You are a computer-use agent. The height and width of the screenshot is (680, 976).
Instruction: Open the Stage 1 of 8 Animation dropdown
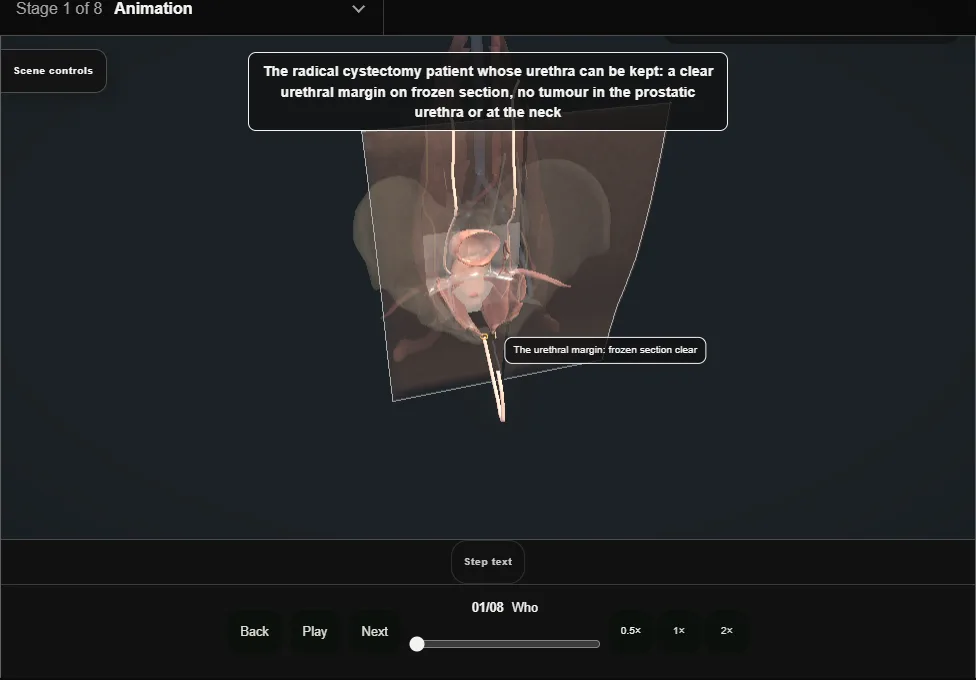(191, 9)
